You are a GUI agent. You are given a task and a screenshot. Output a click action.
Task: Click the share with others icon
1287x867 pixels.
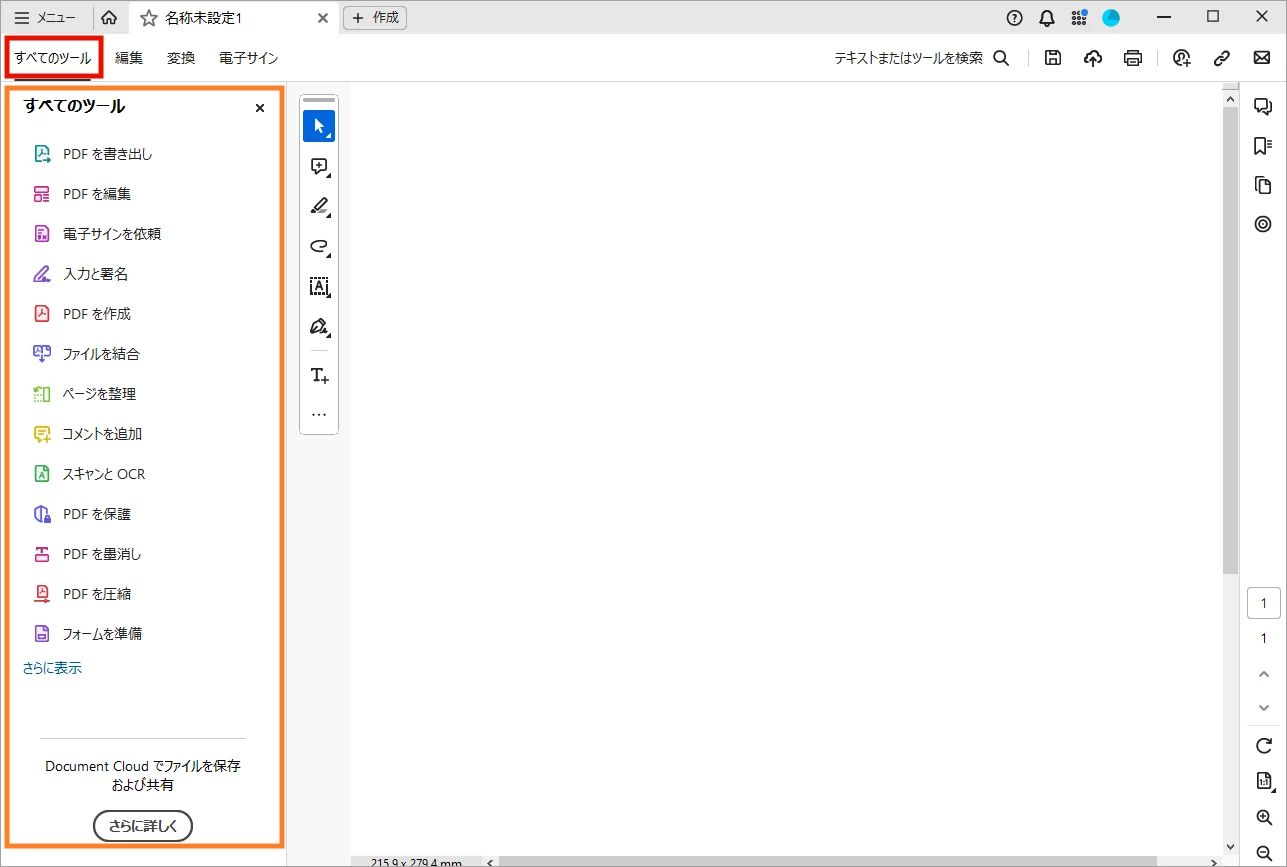[x=1182, y=58]
